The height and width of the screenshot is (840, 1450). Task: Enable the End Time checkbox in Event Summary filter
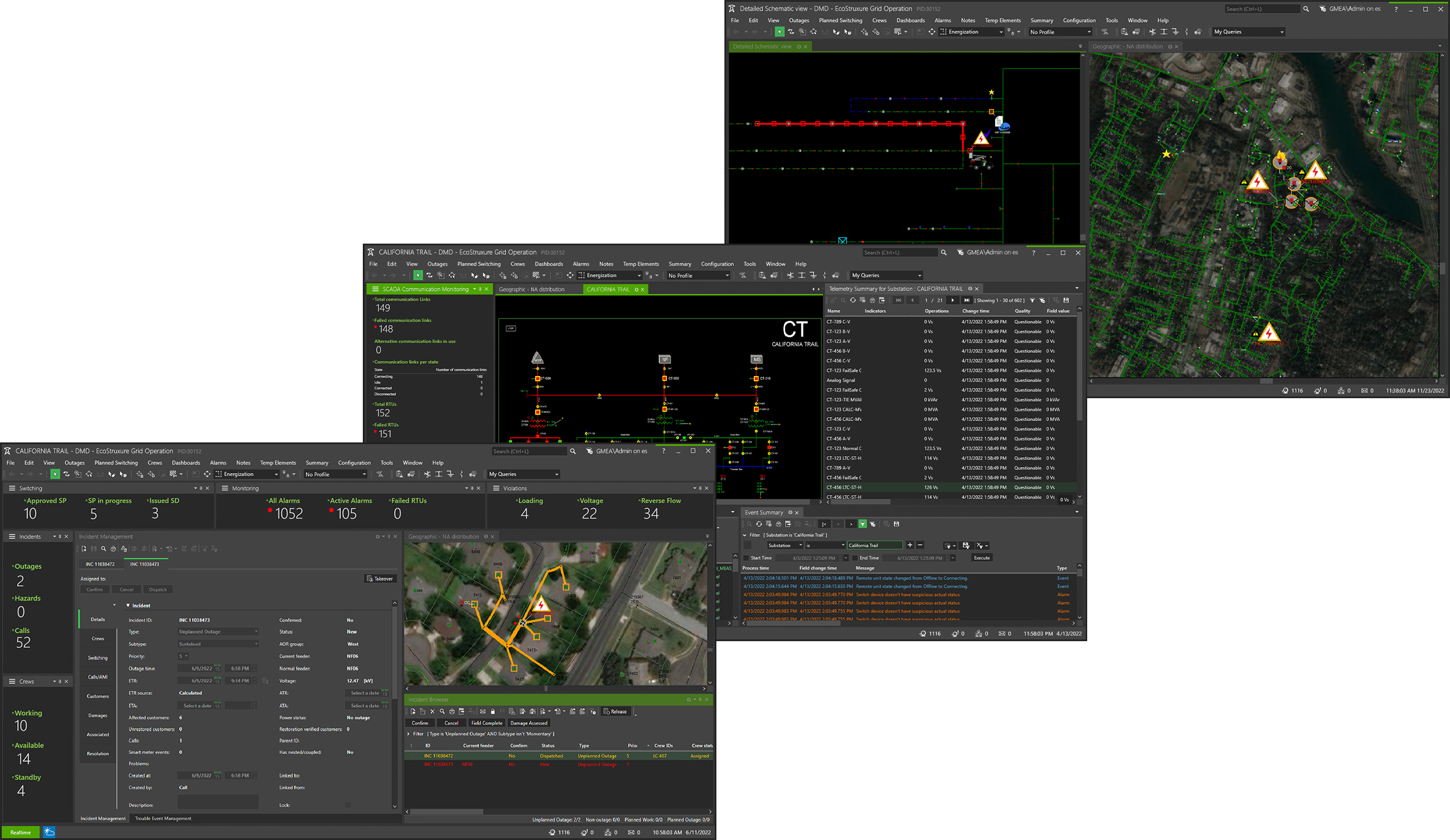(x=855, y=558)
